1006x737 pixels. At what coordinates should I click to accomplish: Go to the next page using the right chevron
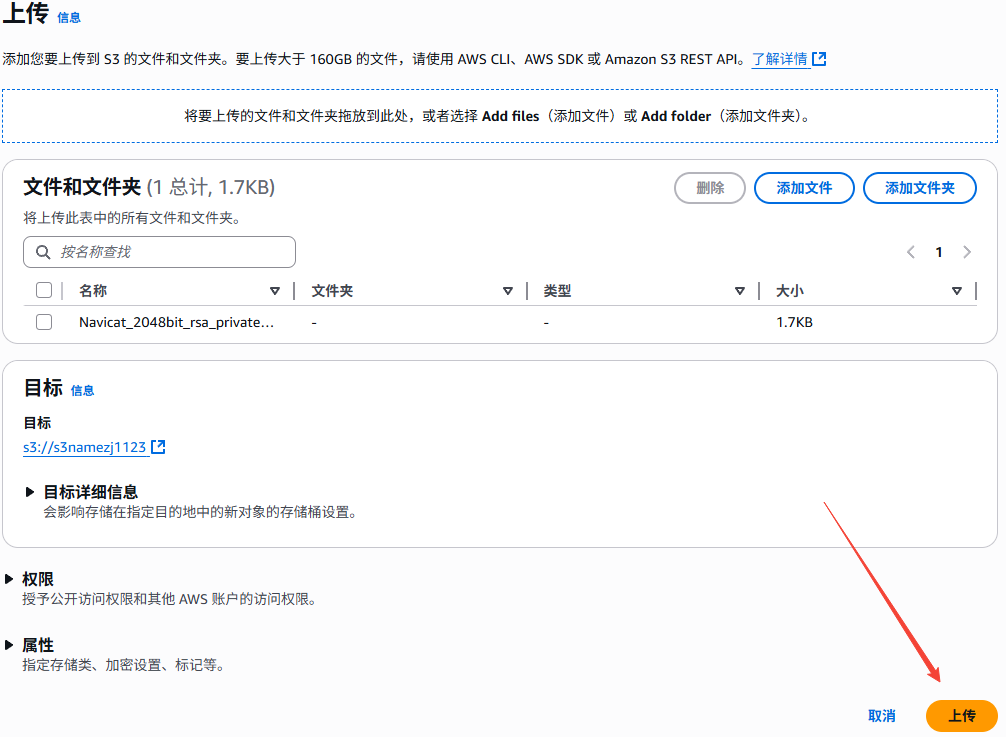pos(967,252)
